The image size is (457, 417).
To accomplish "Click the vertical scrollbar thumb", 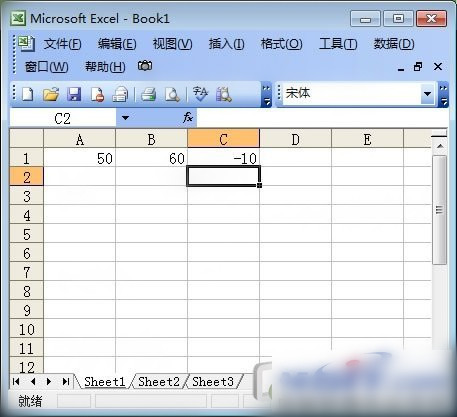I will 440,210.
